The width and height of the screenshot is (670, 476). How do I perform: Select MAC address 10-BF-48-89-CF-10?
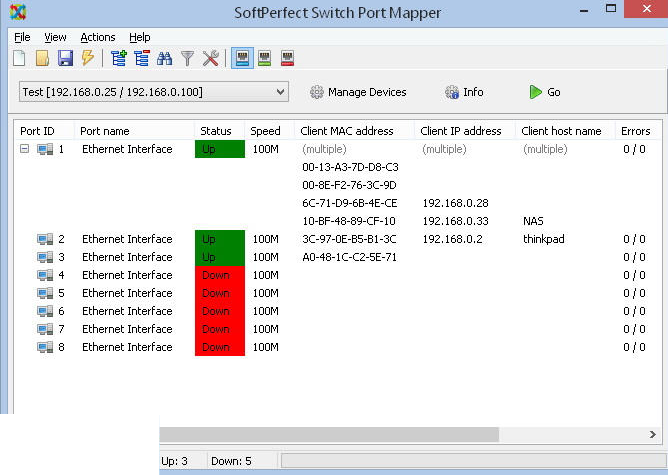point(349,221)
